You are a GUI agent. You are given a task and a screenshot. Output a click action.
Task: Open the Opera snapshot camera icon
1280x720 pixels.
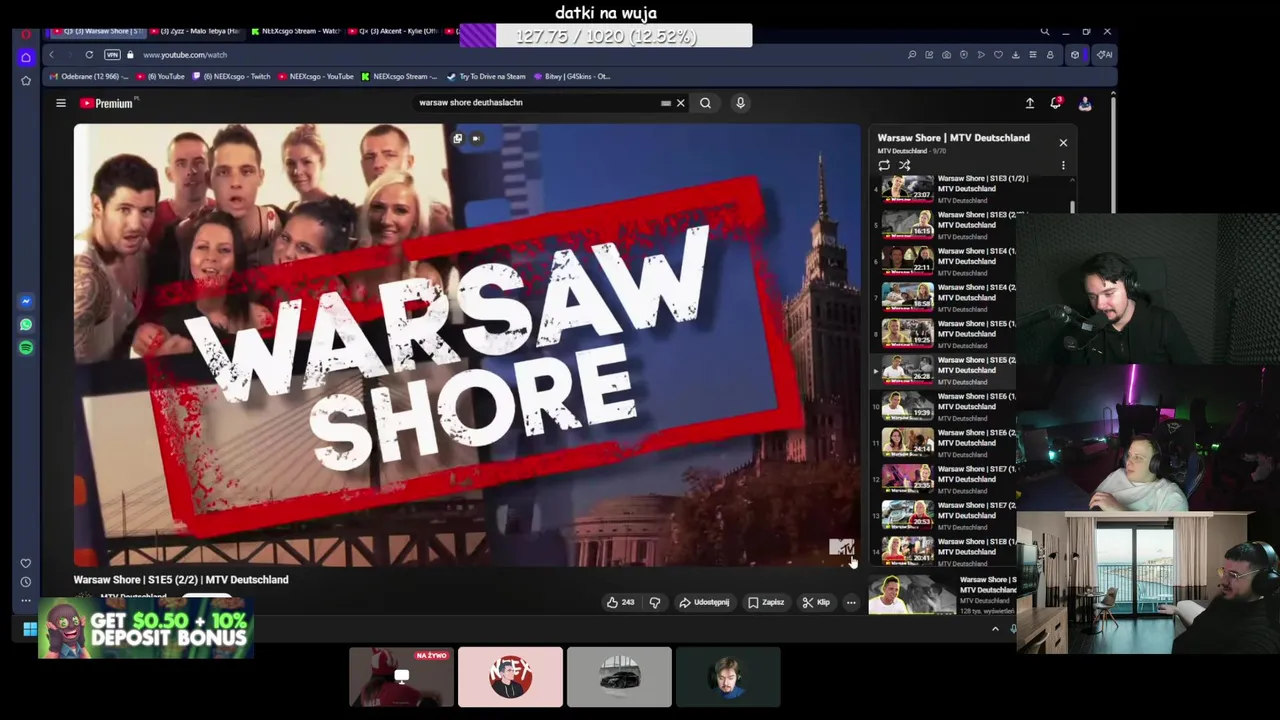[x=946, y=55]
